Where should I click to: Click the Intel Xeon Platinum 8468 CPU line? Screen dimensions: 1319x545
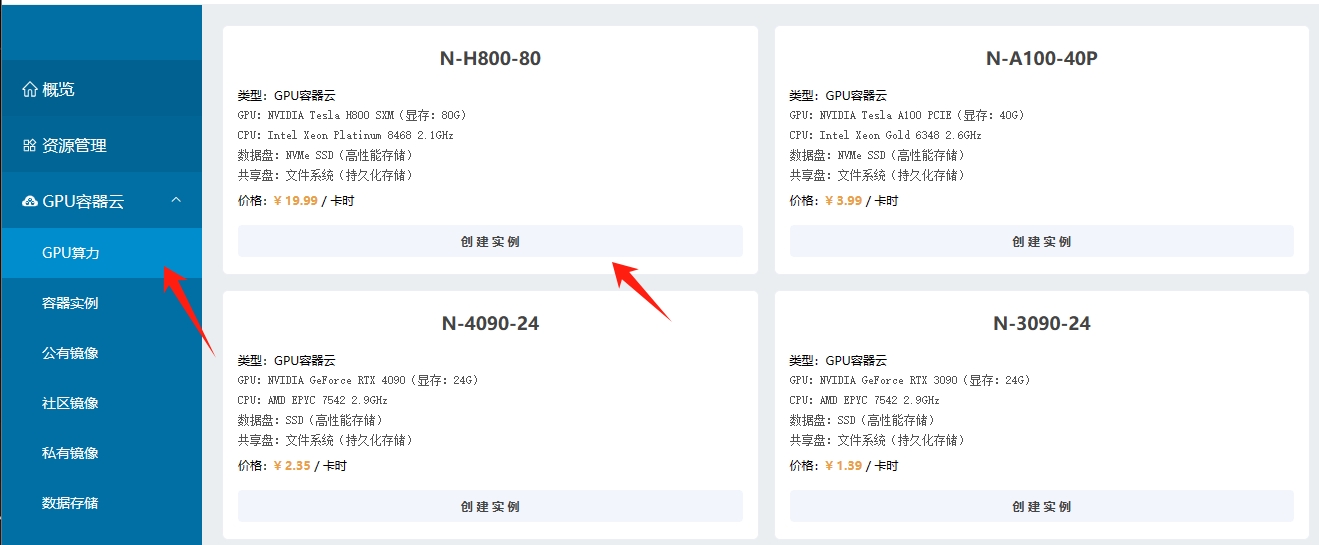click(x=346, y=135)
